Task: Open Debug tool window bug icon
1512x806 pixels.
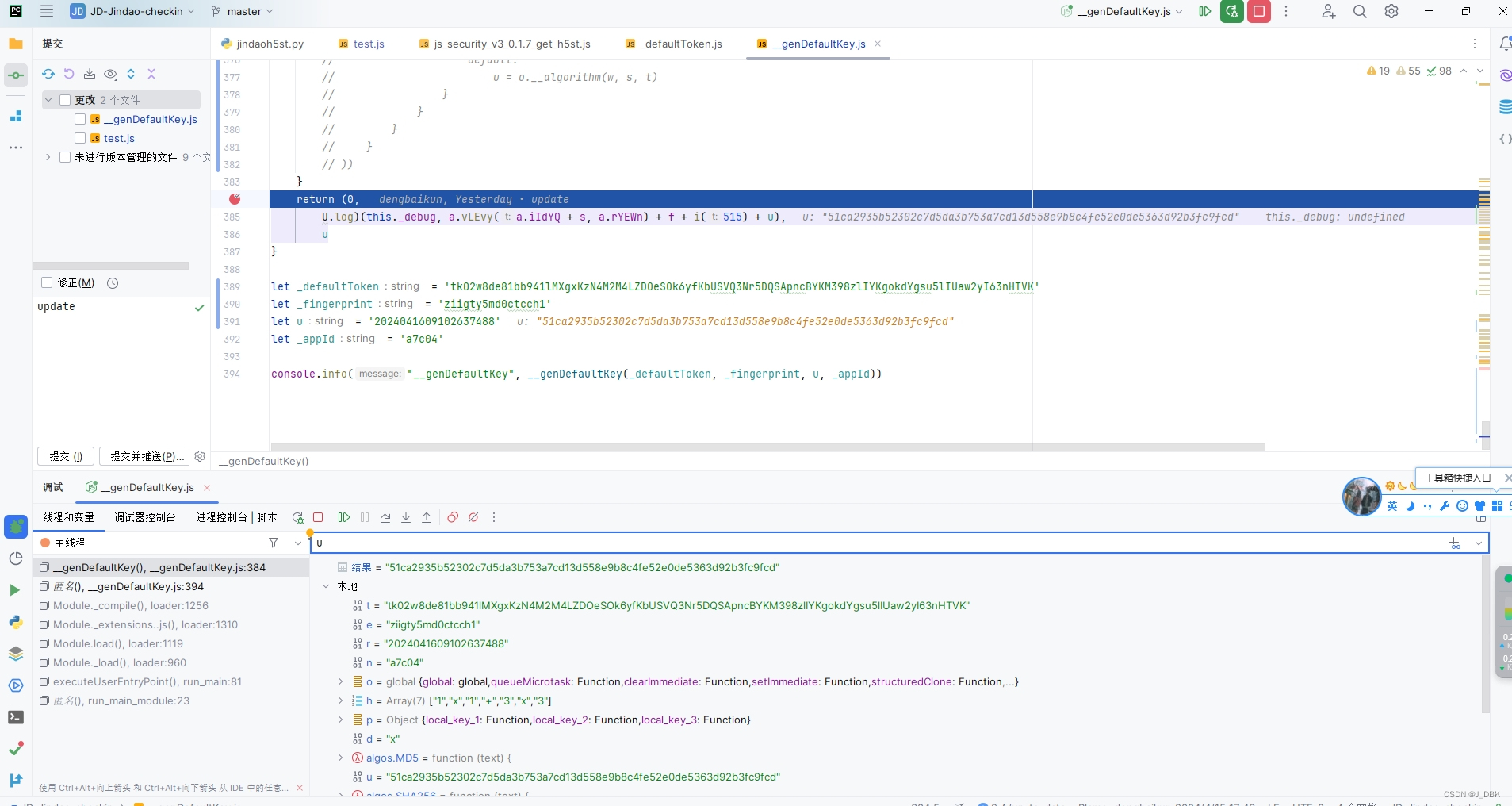Action: tap(16, 526)
